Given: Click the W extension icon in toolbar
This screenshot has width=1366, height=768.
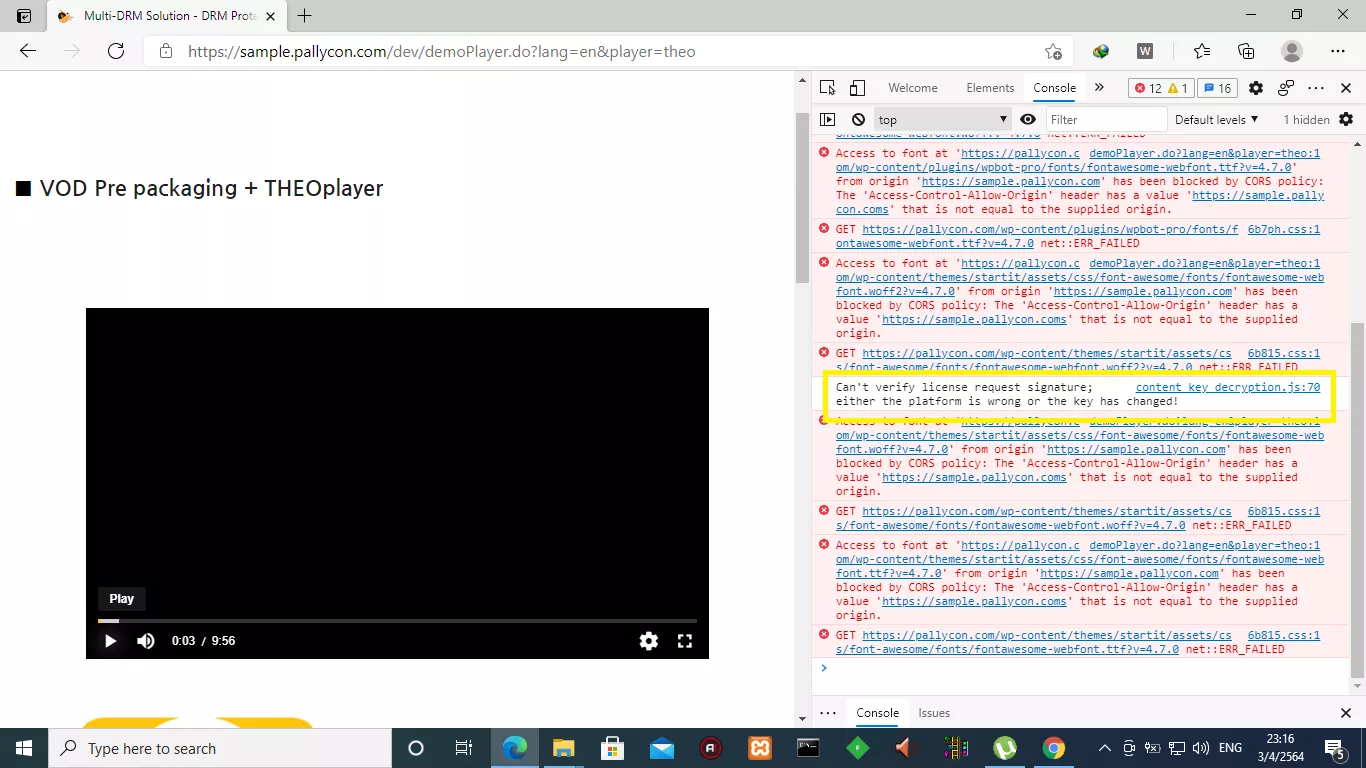Looking at the screenshot, I should click(1146, 51).
